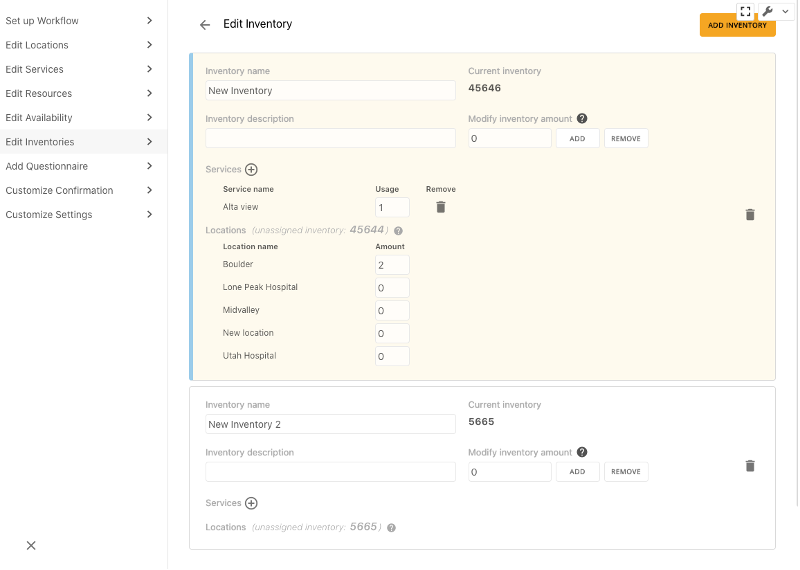
Task: Click the ADD INVENTORY button
Action: 737,25
